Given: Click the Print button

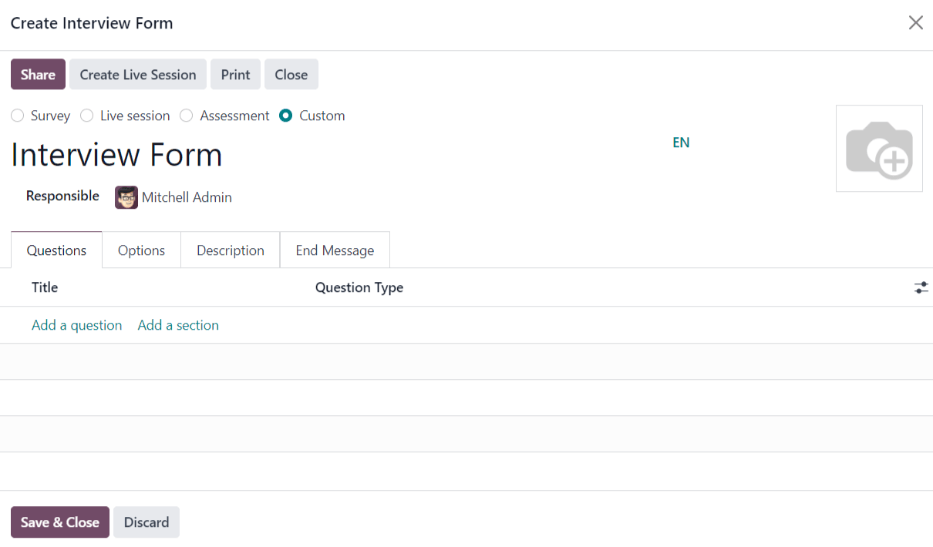Looking at the screenshot, I should [x=235, y=75].
